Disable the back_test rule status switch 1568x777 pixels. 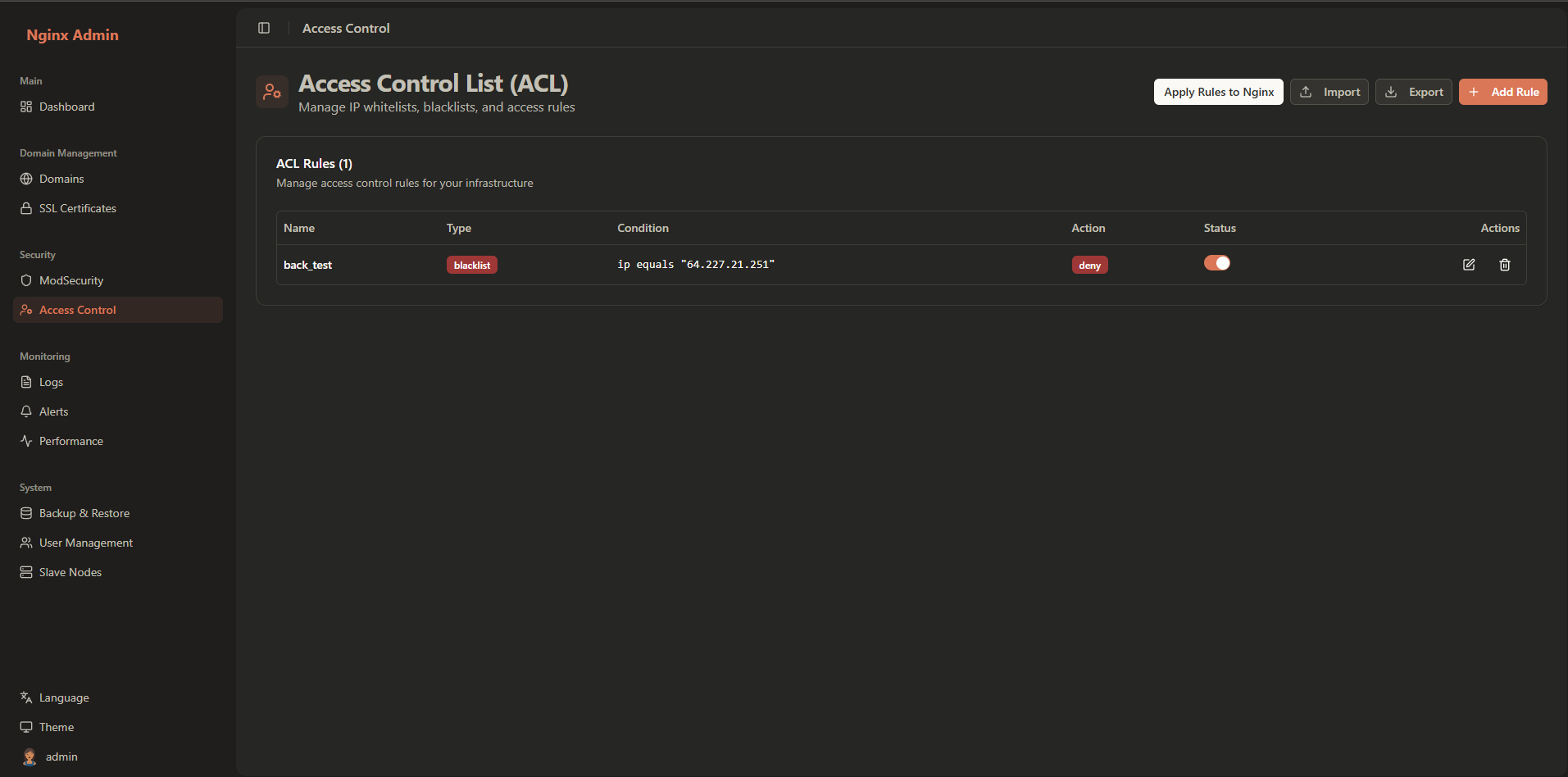[1216, 263]
